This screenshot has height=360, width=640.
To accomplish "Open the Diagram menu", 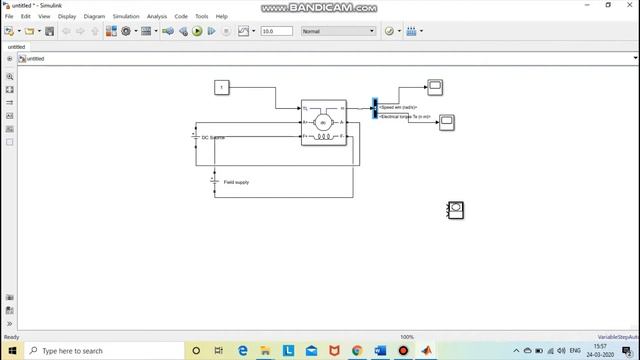I will (x=94, y=16).
